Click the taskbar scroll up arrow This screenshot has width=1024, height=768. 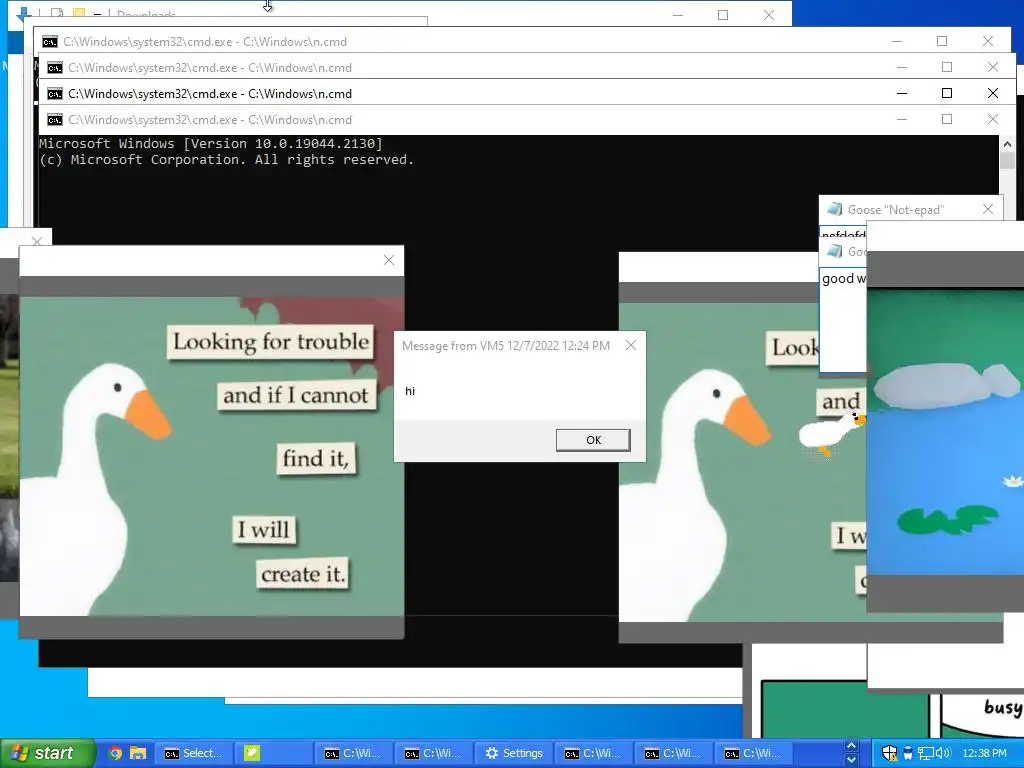click(851, 746)
